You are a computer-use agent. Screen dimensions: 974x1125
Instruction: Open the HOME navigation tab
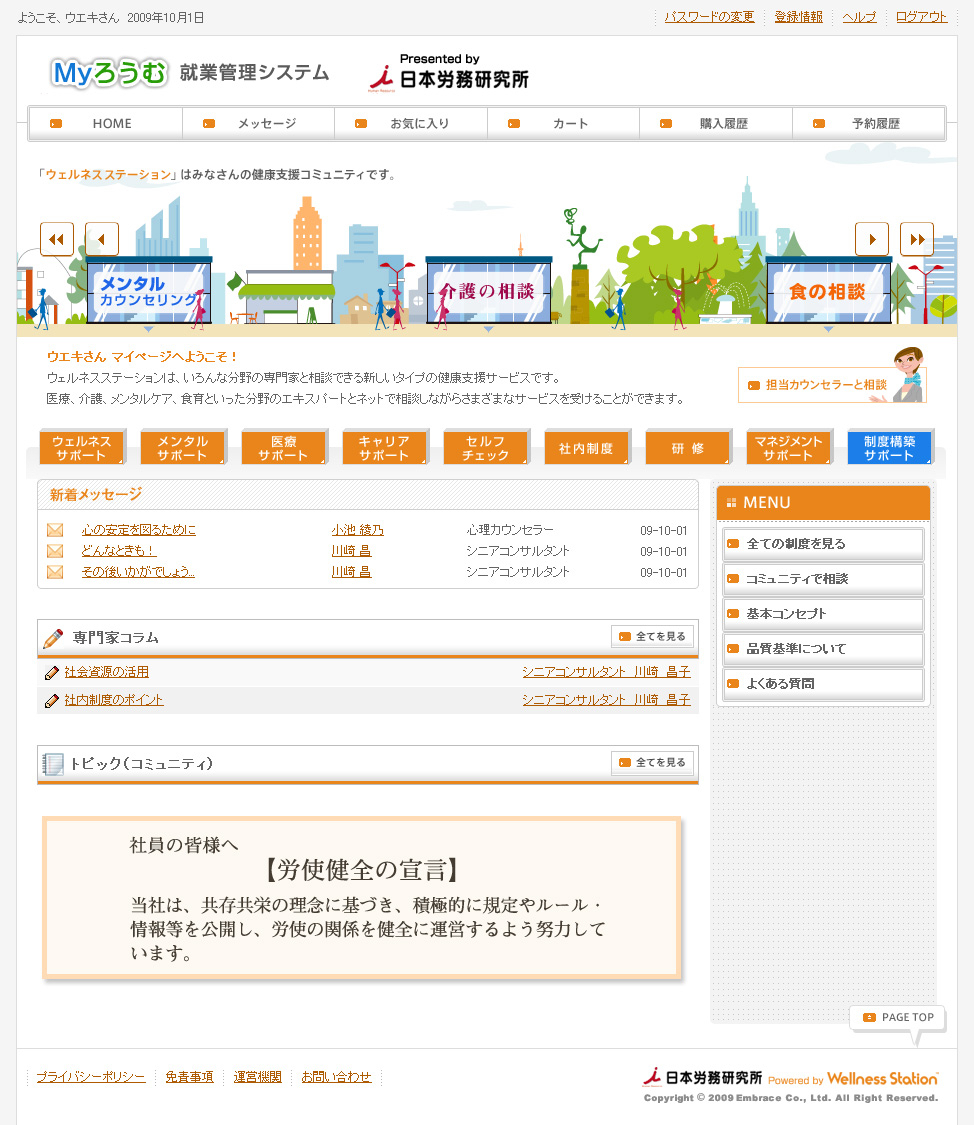pos(106,124)
